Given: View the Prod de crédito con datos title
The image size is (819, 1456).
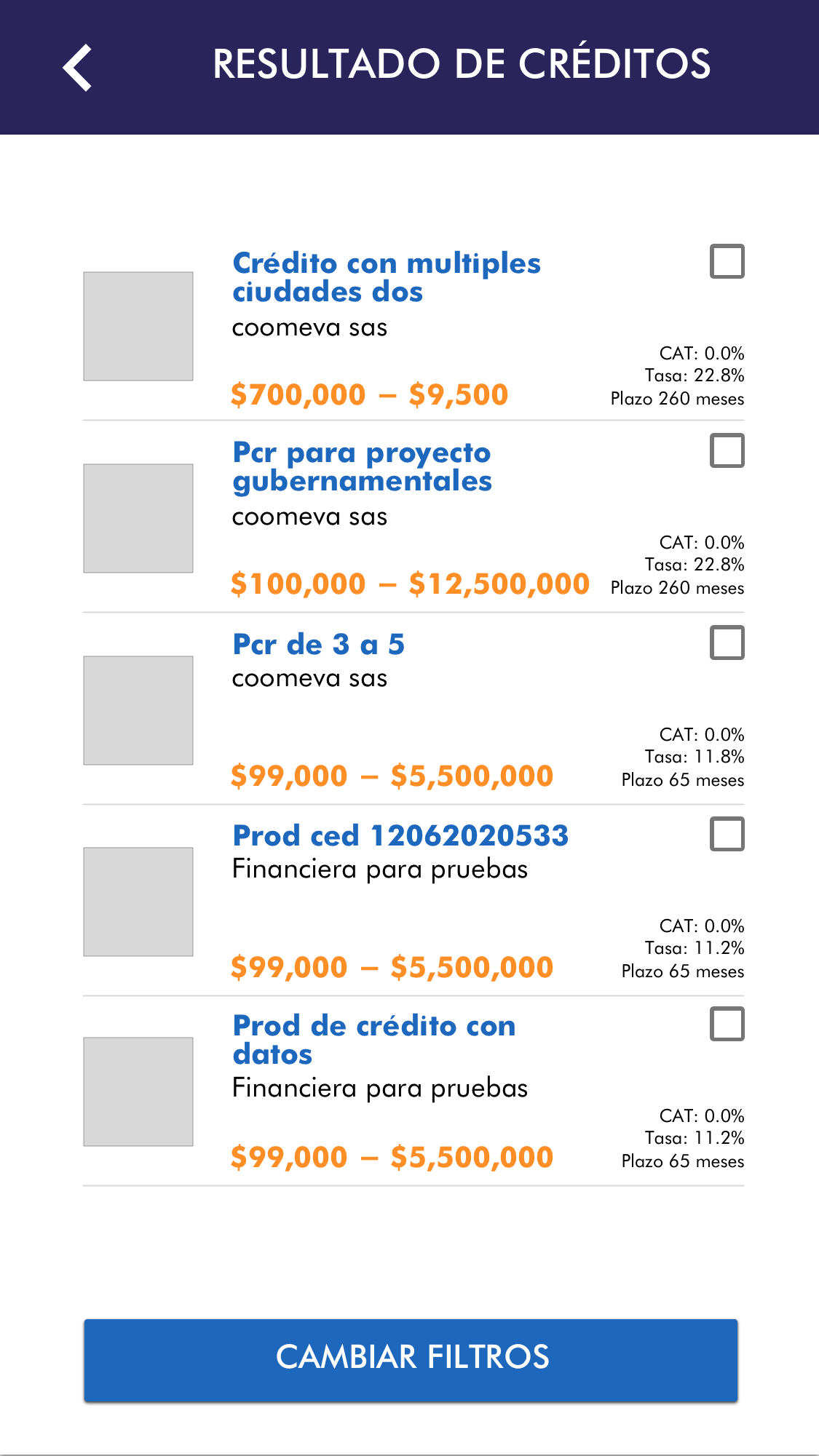Looking at the screenshot, I should point(373,1040).
